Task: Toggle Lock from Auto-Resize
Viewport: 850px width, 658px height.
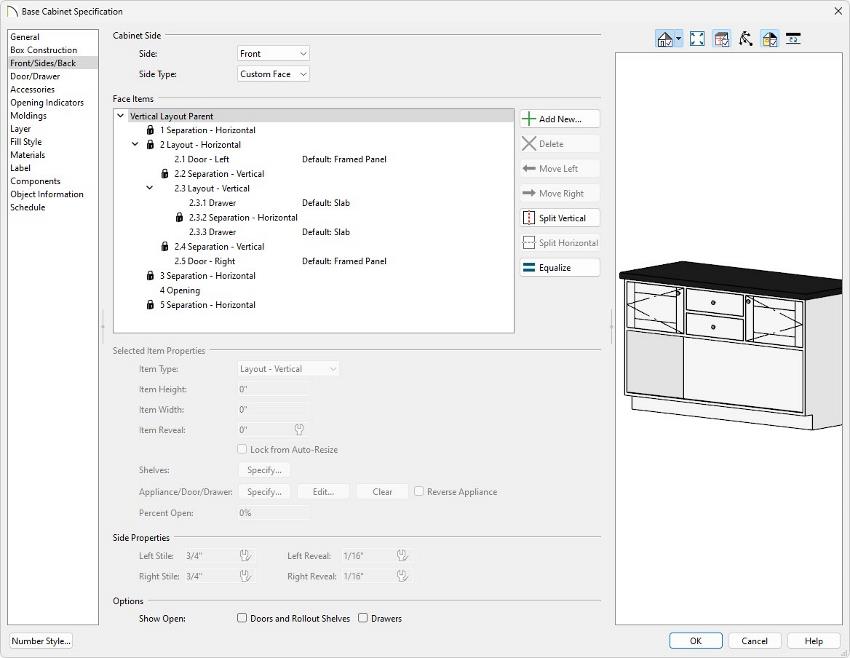Action: point(241,449)
